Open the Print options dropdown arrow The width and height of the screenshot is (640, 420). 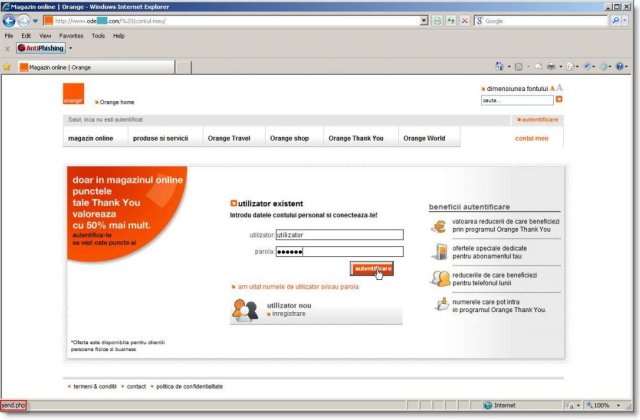(561, 67)
